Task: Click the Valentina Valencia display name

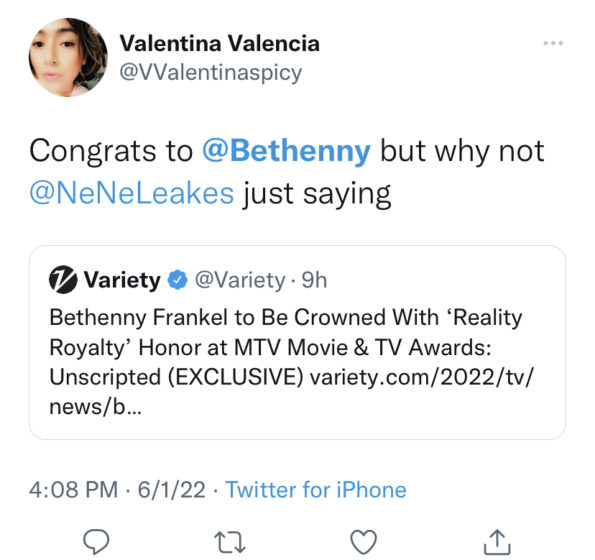Action: (x=219, y=43)
